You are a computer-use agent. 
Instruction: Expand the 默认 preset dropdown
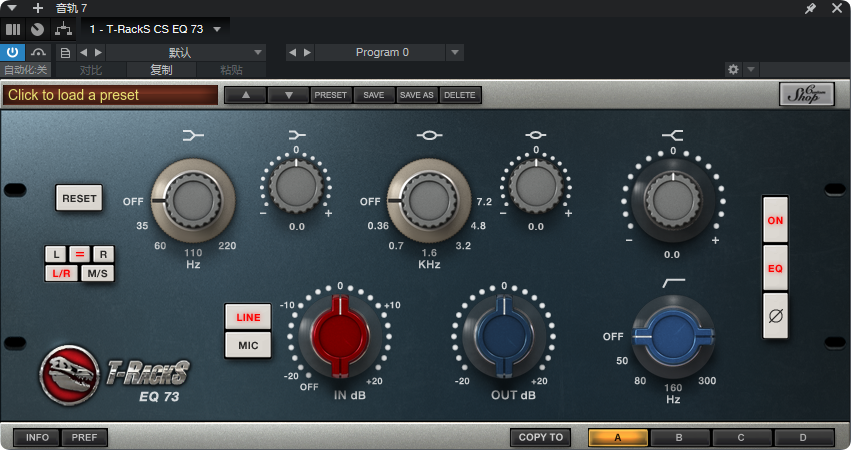coord(258,53)
